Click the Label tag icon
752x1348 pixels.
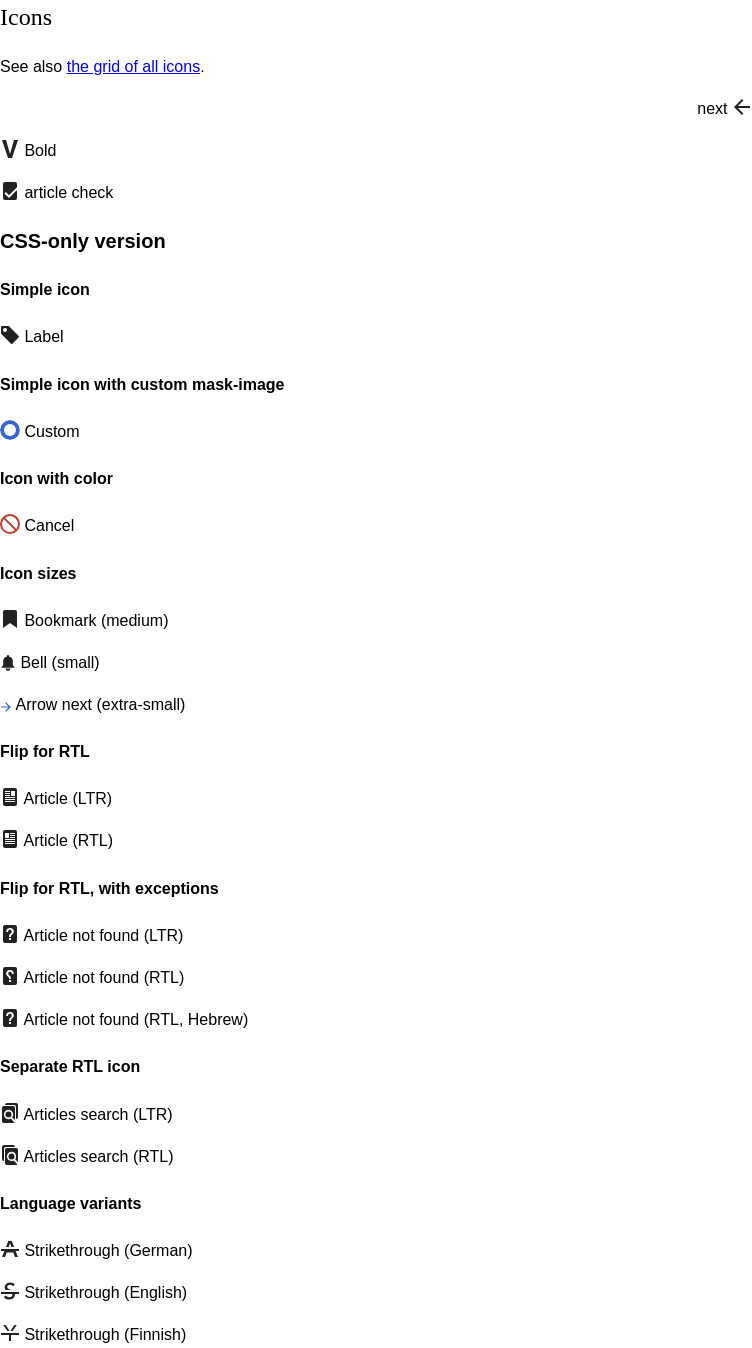point(10,335)
